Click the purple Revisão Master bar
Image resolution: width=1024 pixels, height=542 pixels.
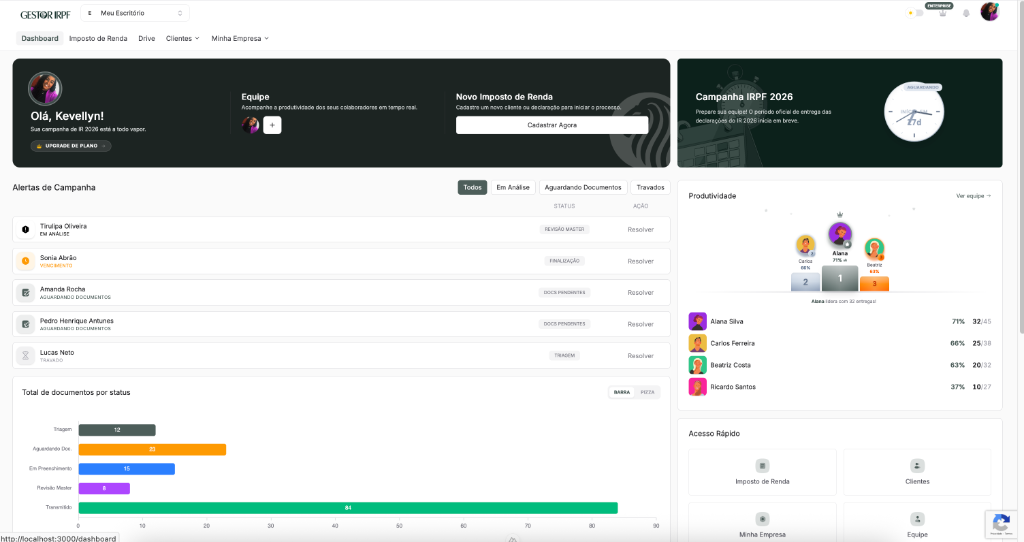(x=104, y=488)
